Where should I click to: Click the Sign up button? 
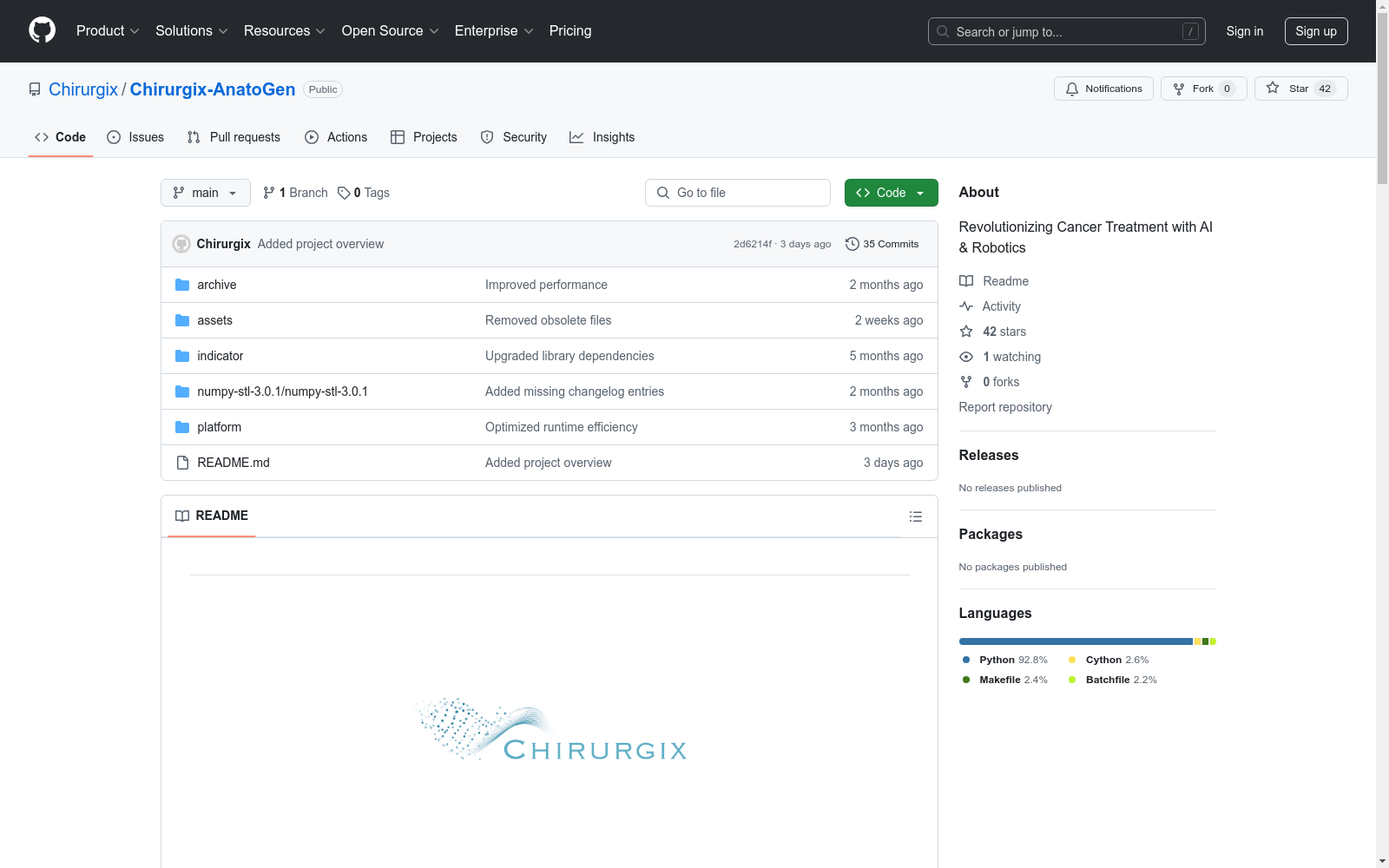pos(1316,31)
